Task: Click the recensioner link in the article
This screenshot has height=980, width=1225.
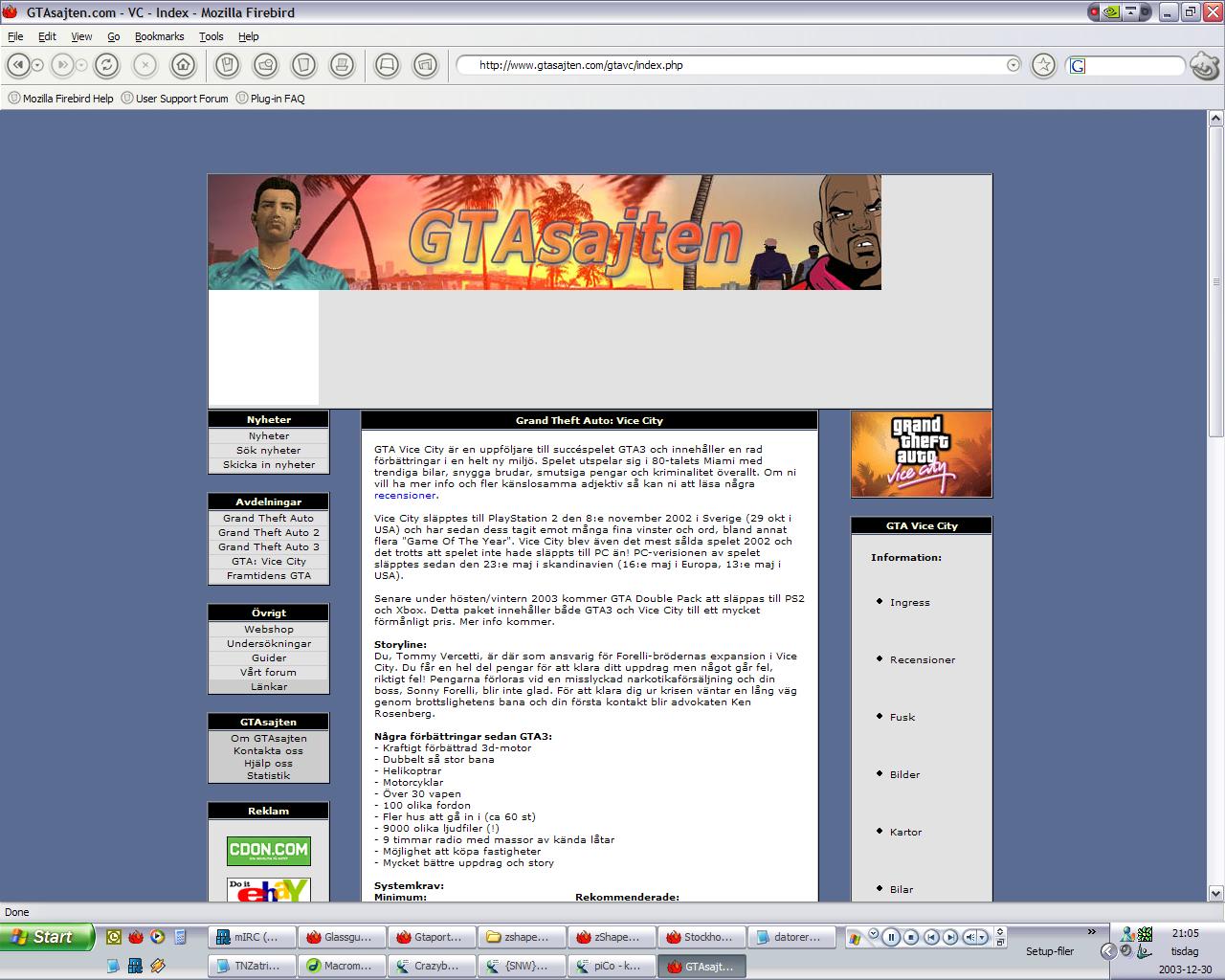Action: click(x=405, y=496)
